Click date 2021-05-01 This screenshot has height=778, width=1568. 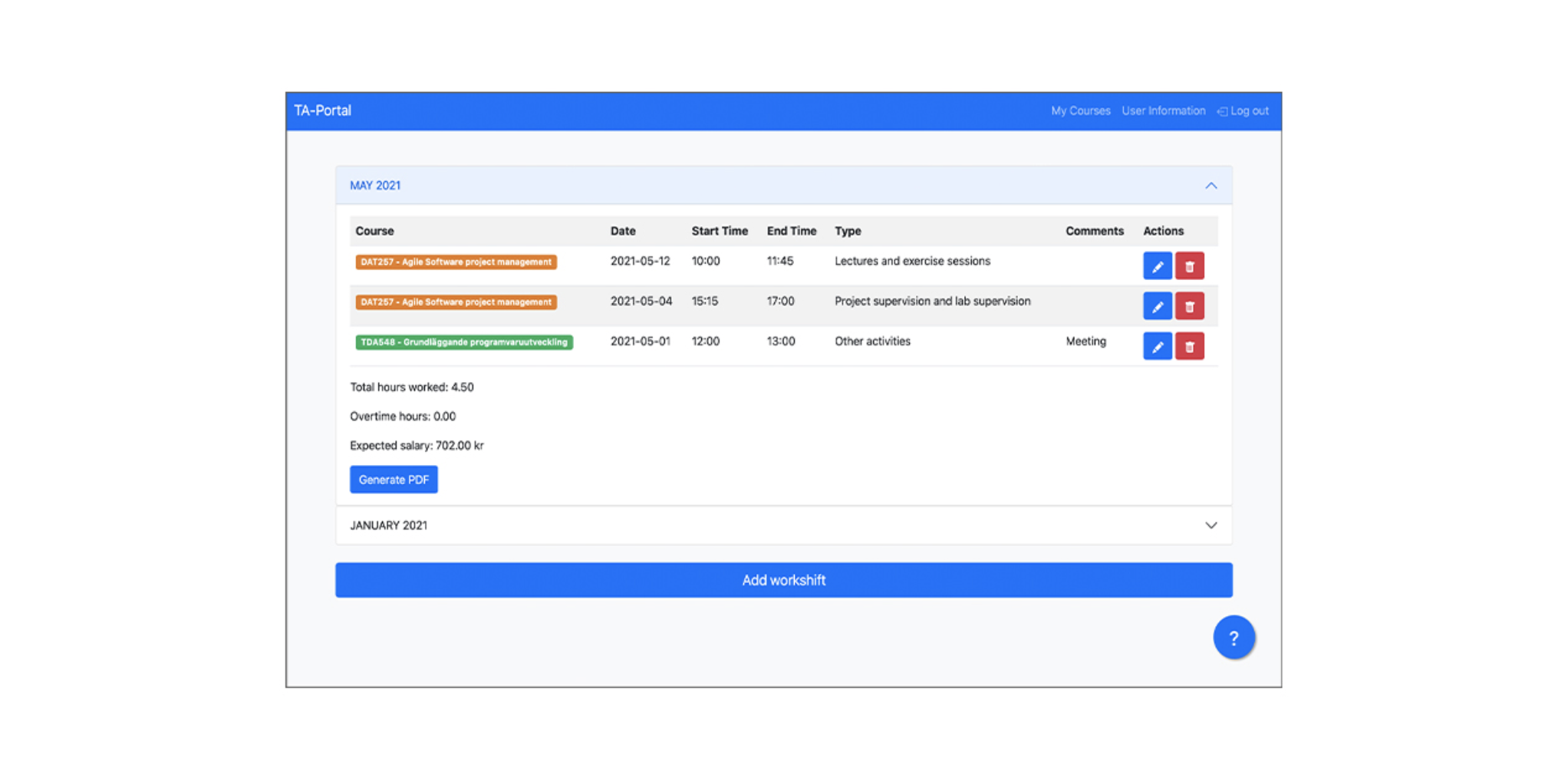pos(640,341)
